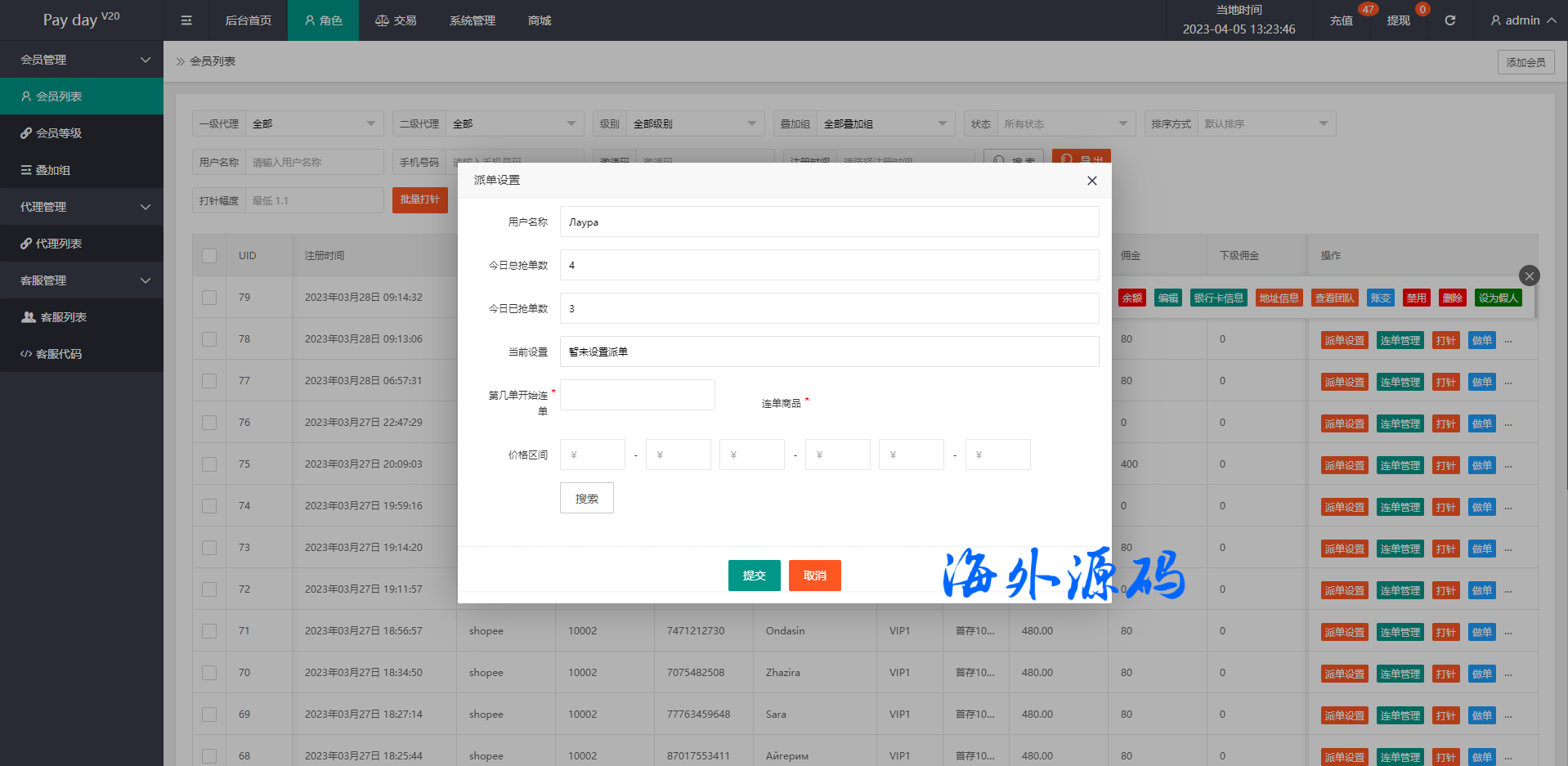Close the 派单设置 dialog with X
This screenshot has width=1568, height=766.
[x=1091, y=181]
